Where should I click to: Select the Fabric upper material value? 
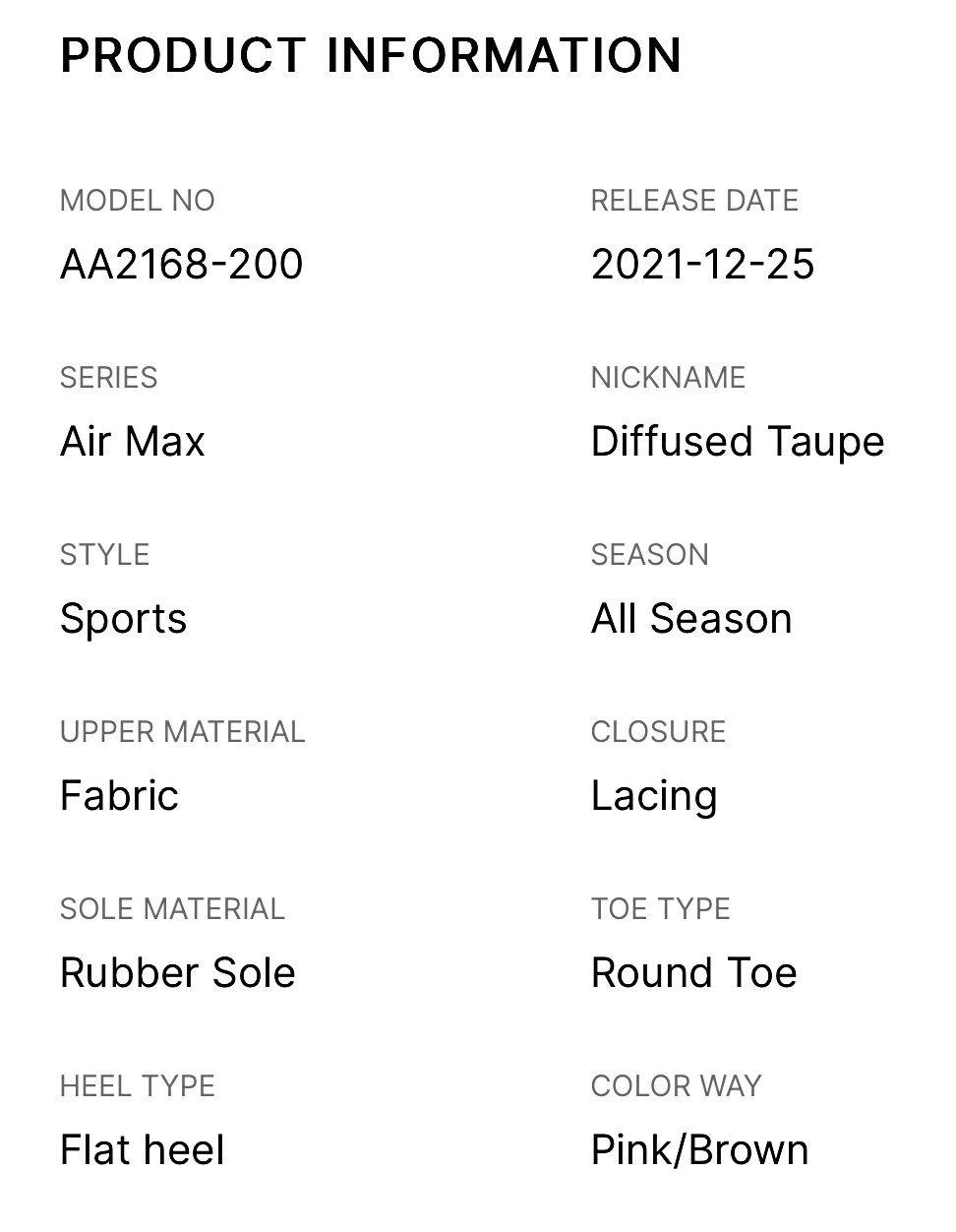[119, 795]
